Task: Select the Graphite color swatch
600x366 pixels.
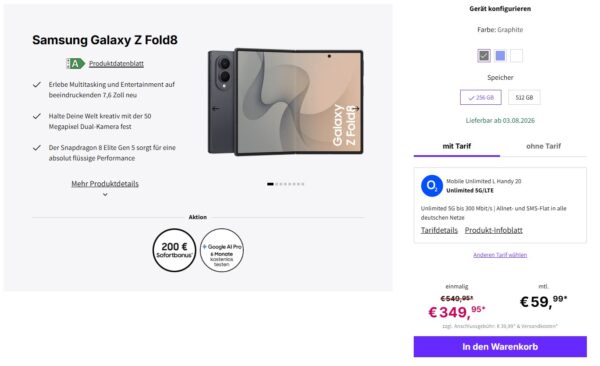Action: pos(484,56)
